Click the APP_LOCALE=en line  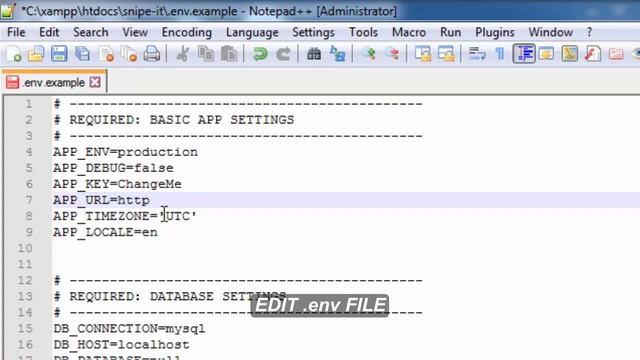click(x=105, y=232)
